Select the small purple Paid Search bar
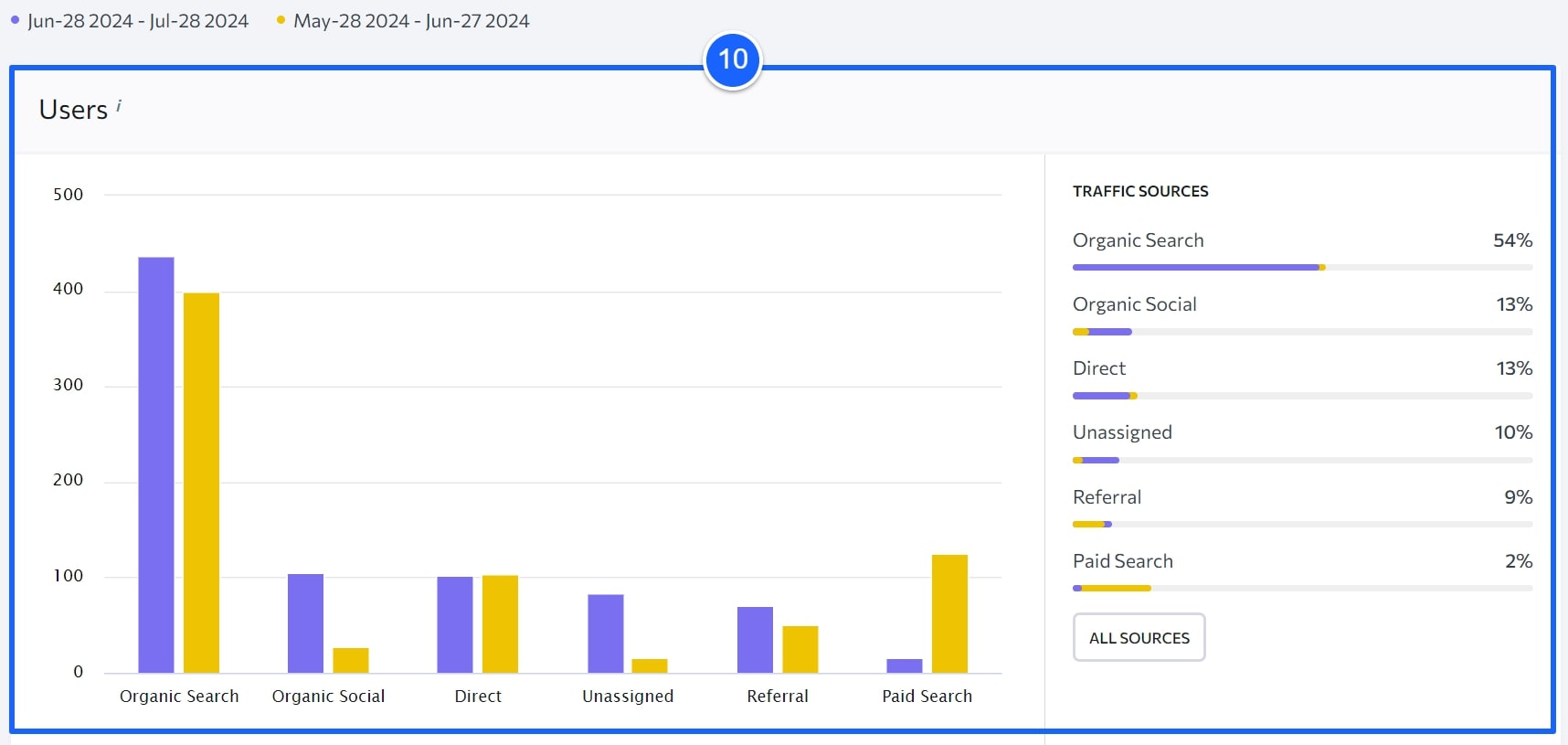The height and width of the screenshot is (745, 1568). [x=905, y=665]
